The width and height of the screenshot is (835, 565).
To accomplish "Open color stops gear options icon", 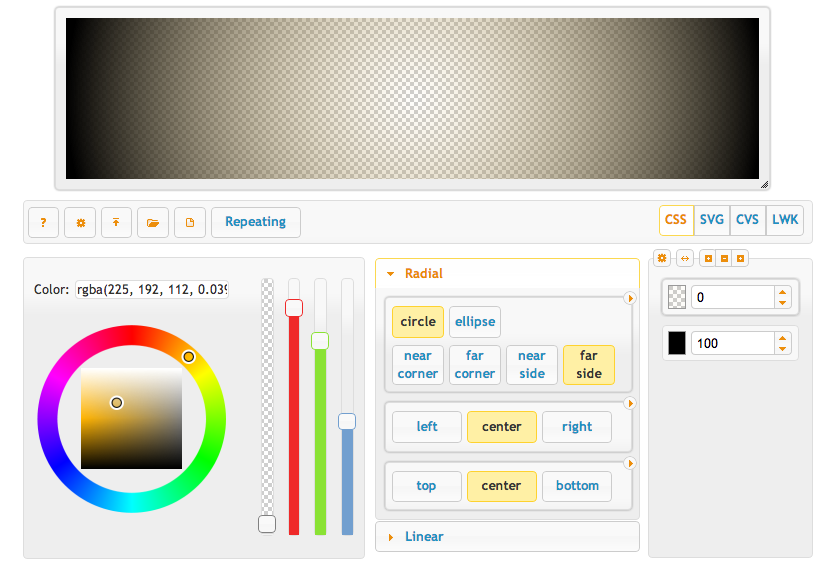I will point(662,258).
